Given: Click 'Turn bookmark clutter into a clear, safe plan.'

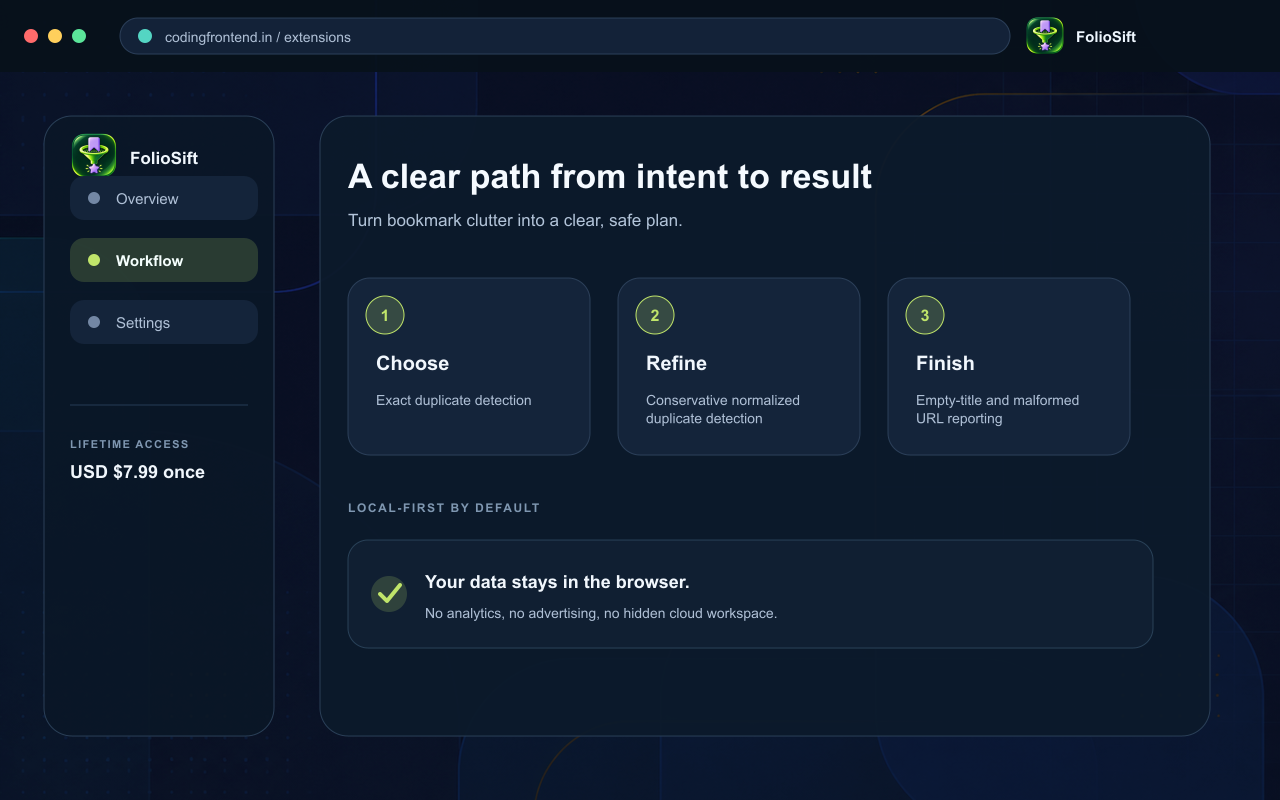Looking at the screenshot, I should tap(515, 220).
